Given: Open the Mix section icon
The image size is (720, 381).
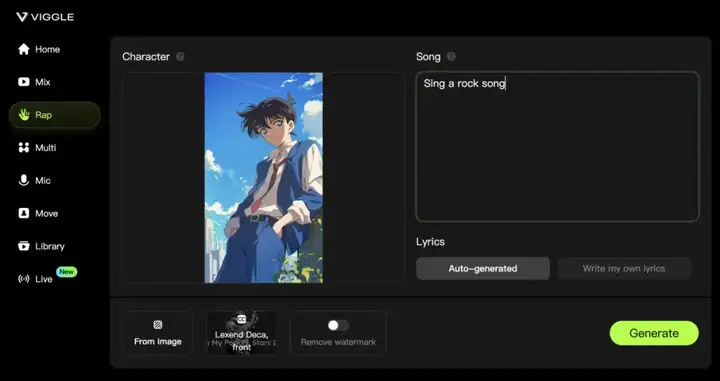Looking at the screenshot, I should pyautogui.click(x=23, y=82).
